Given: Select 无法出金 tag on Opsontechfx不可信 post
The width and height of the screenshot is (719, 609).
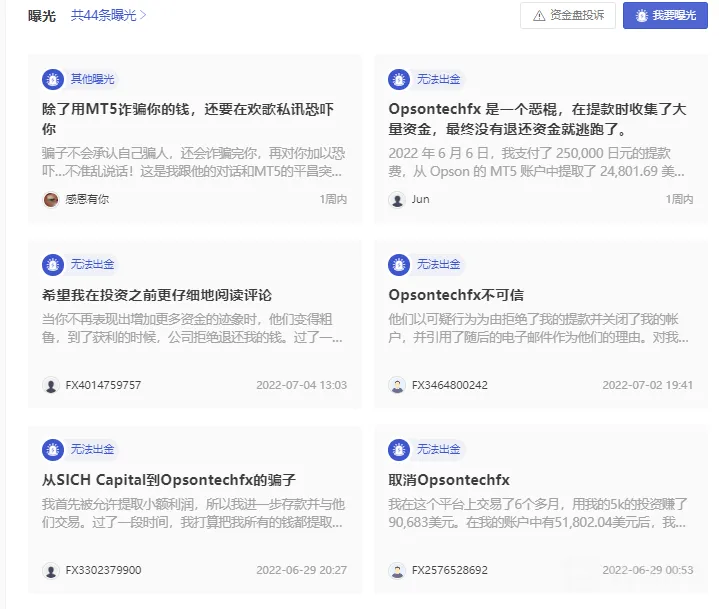Looking at the screenshot, I should [x=439, y=264].
